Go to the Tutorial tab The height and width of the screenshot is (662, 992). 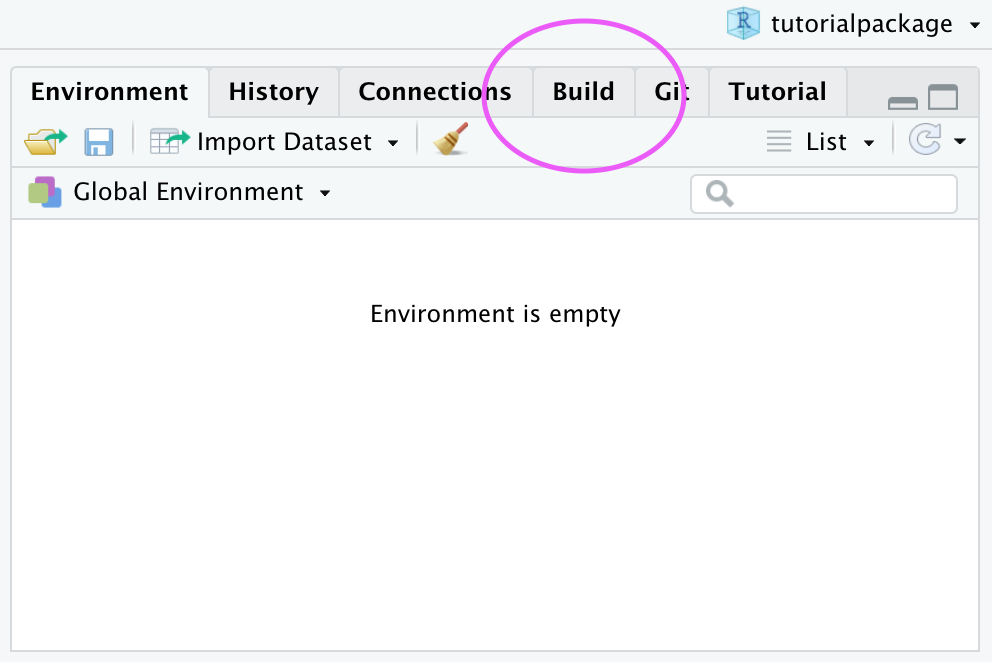[x=777, y=92]
